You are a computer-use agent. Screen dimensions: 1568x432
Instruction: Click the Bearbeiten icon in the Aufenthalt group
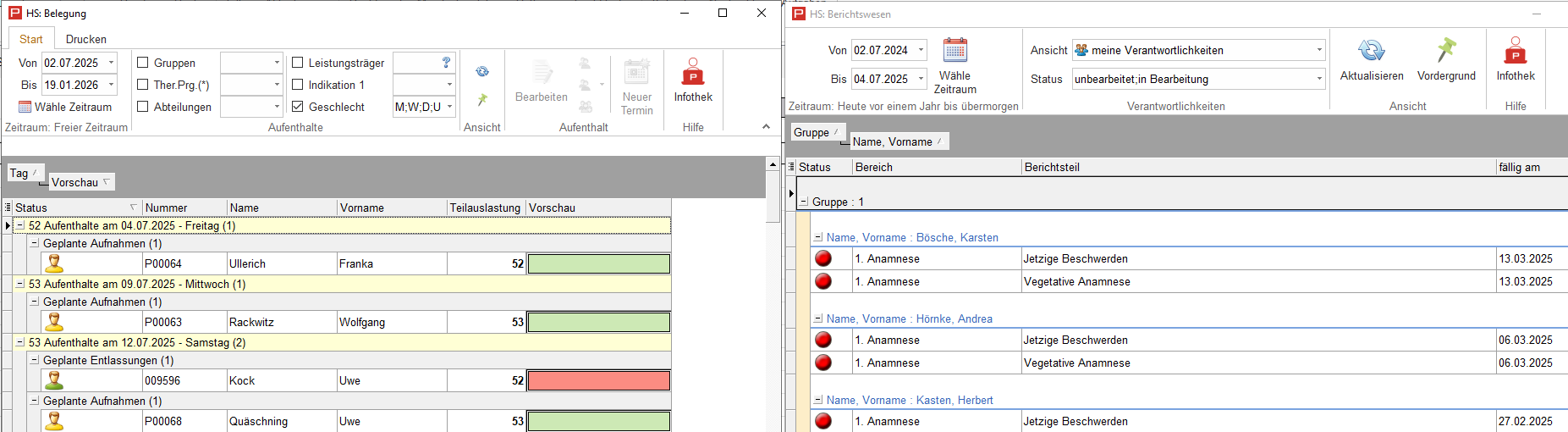tap(542, 73)
